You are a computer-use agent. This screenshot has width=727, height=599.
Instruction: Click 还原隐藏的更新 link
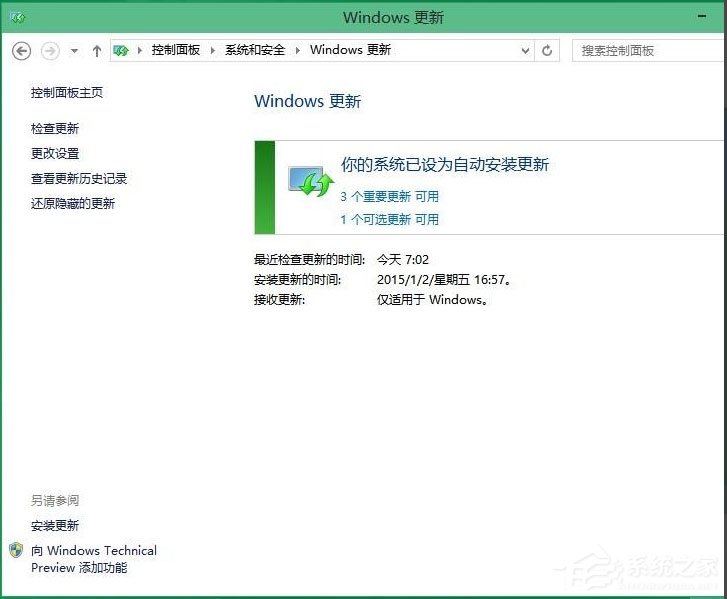point(73,204)
